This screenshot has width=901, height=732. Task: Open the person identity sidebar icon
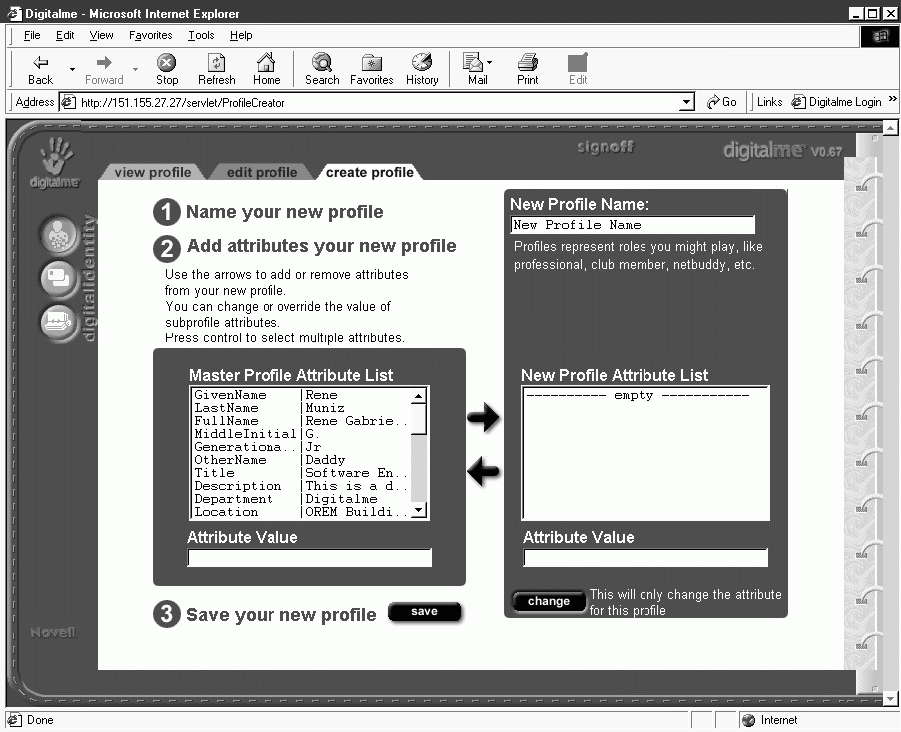tap(59, 235)
